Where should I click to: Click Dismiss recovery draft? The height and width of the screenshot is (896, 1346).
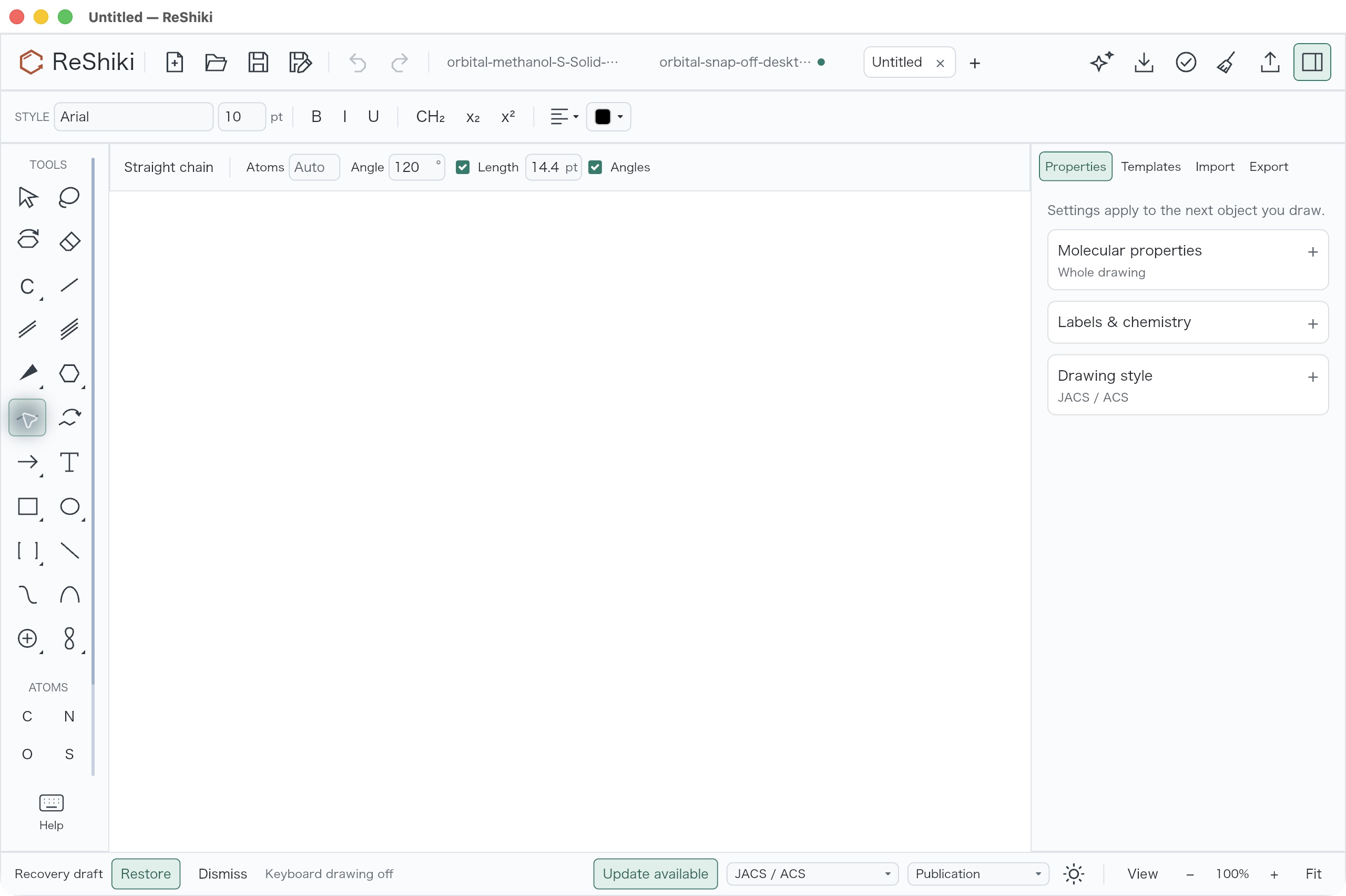click(x=222, y=874)
